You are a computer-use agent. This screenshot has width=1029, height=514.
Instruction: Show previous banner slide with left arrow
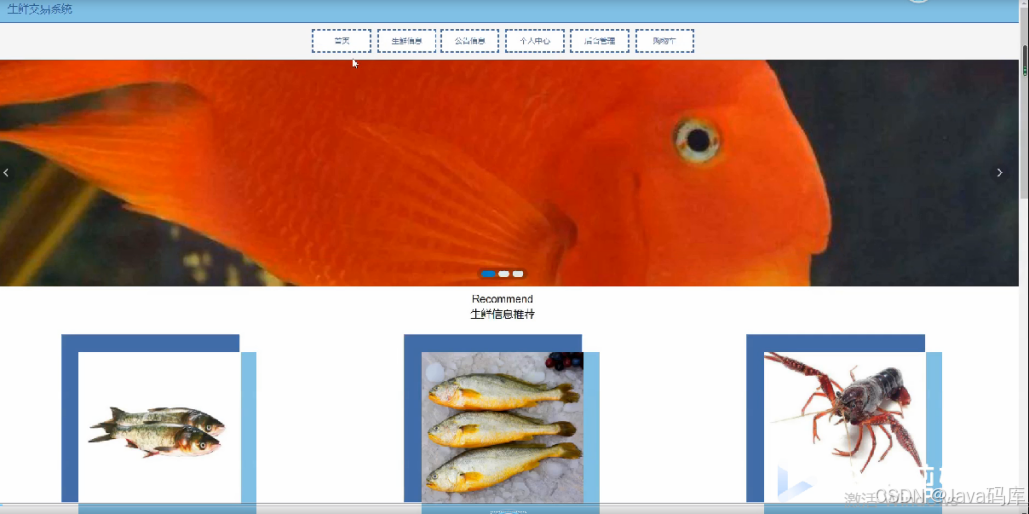pyautogui.click(x=6, y=173)
